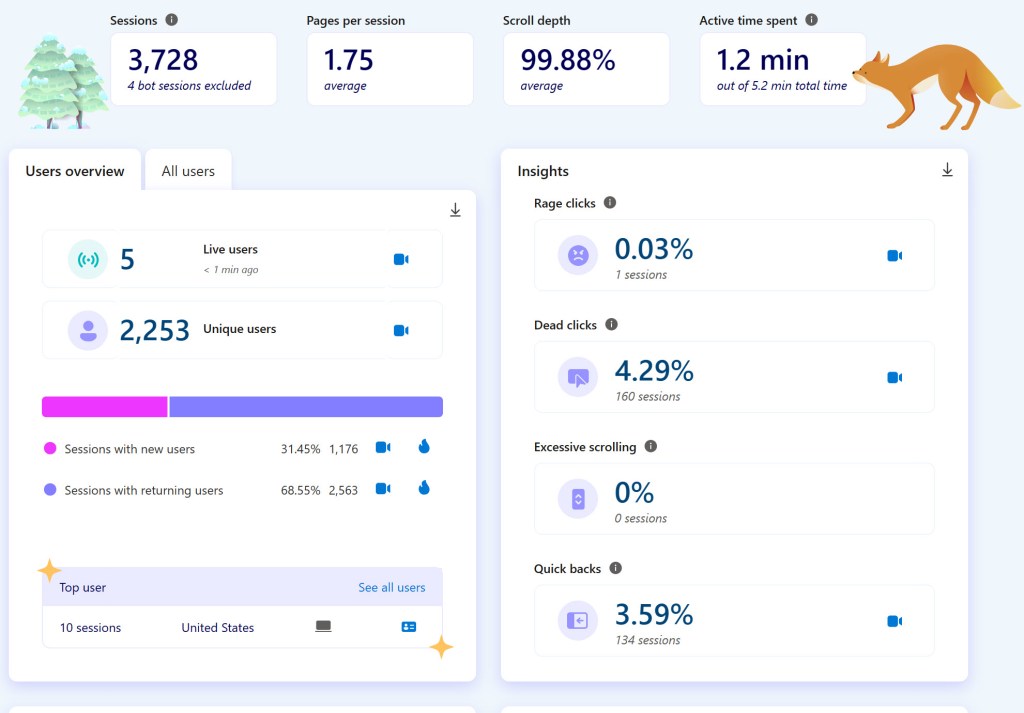
Task: Open recordings for unique users
Action: tap(401, 330)
